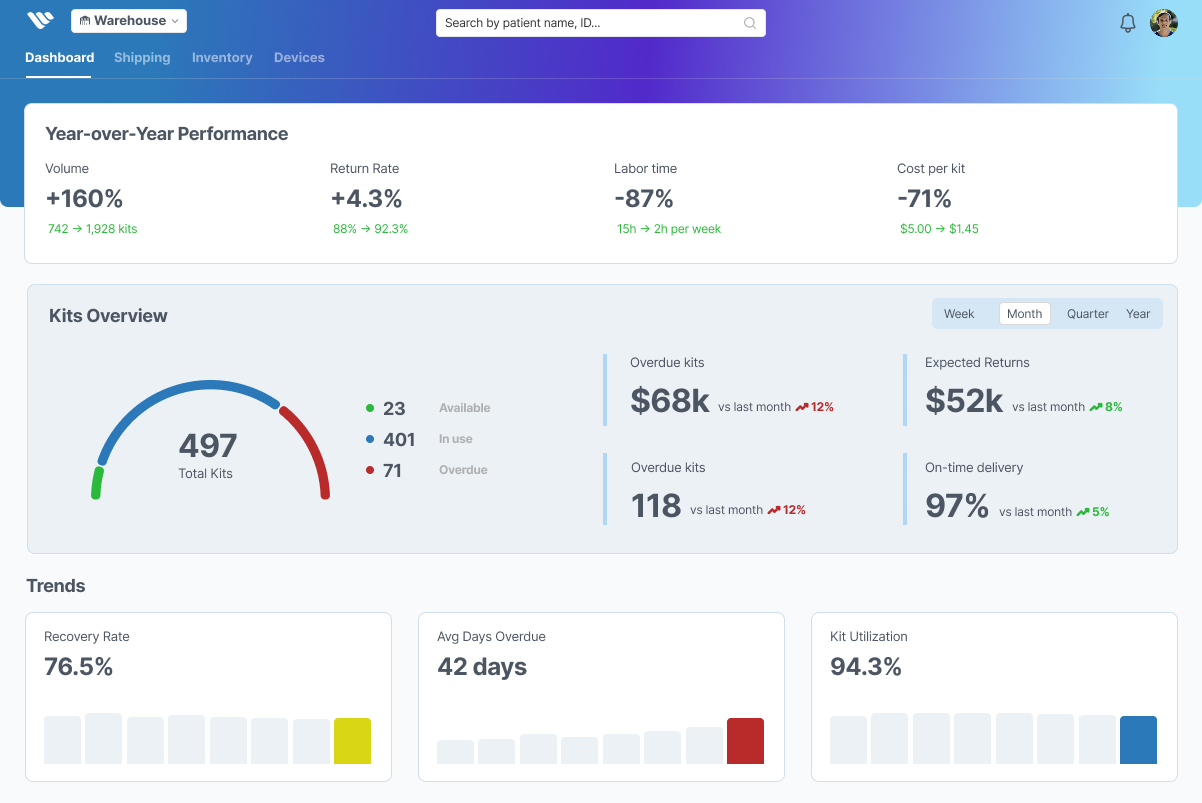Click the Devices navigation link
The width and height of the screenshot is (1202, 803).
pos(298,57)
